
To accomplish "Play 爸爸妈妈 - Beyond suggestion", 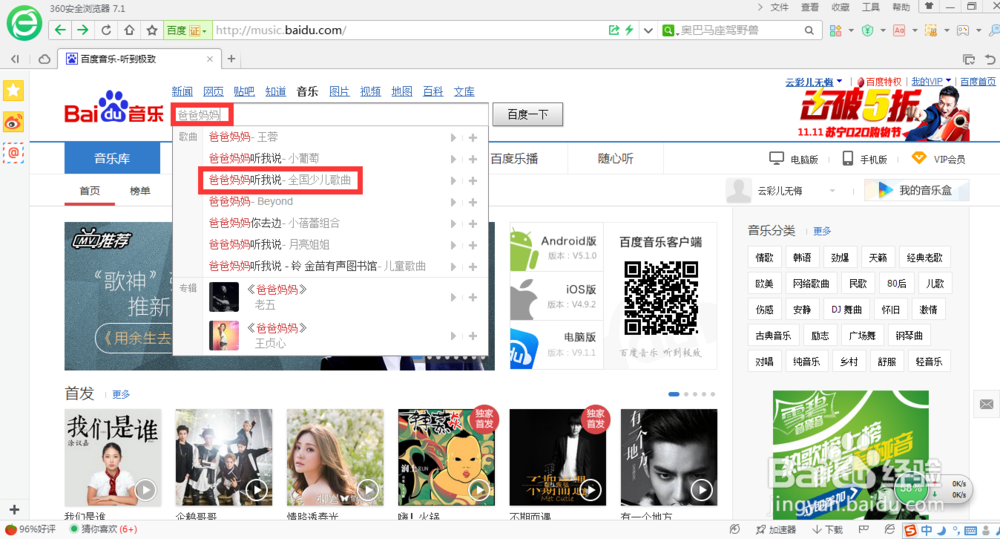I will click(453, 202).
